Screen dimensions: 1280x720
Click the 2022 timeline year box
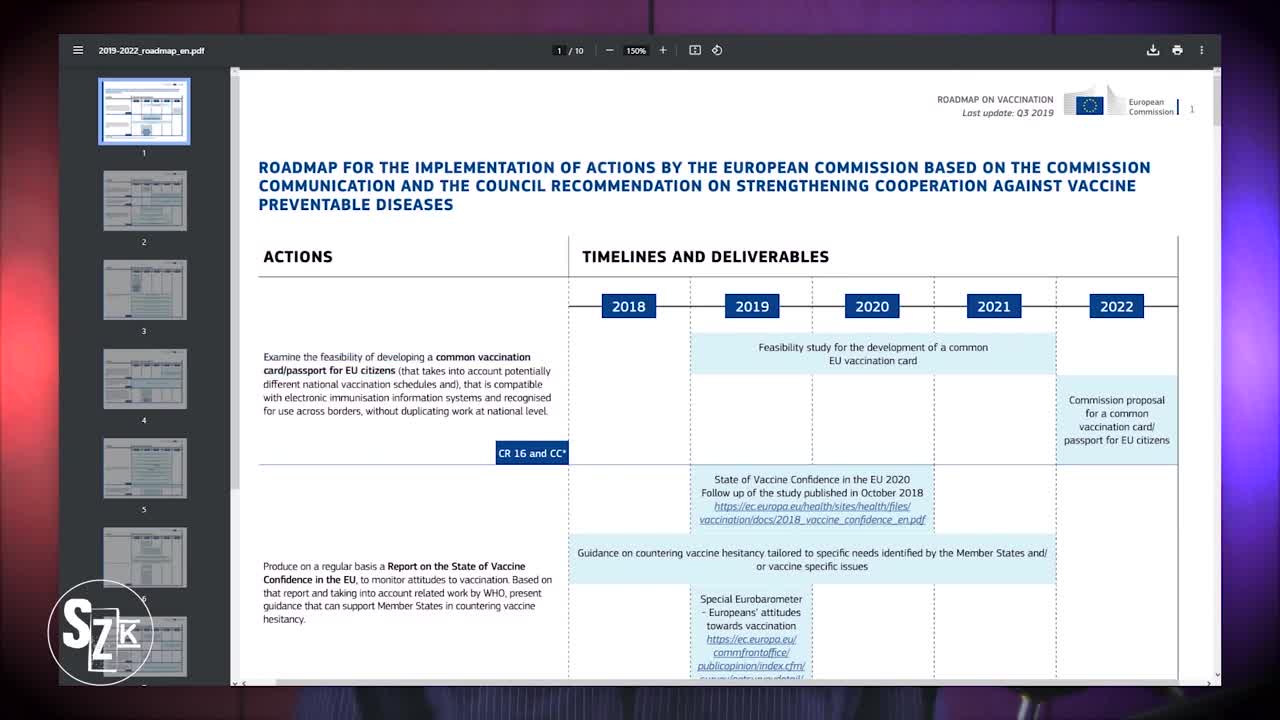click(x=1116, y=306)
